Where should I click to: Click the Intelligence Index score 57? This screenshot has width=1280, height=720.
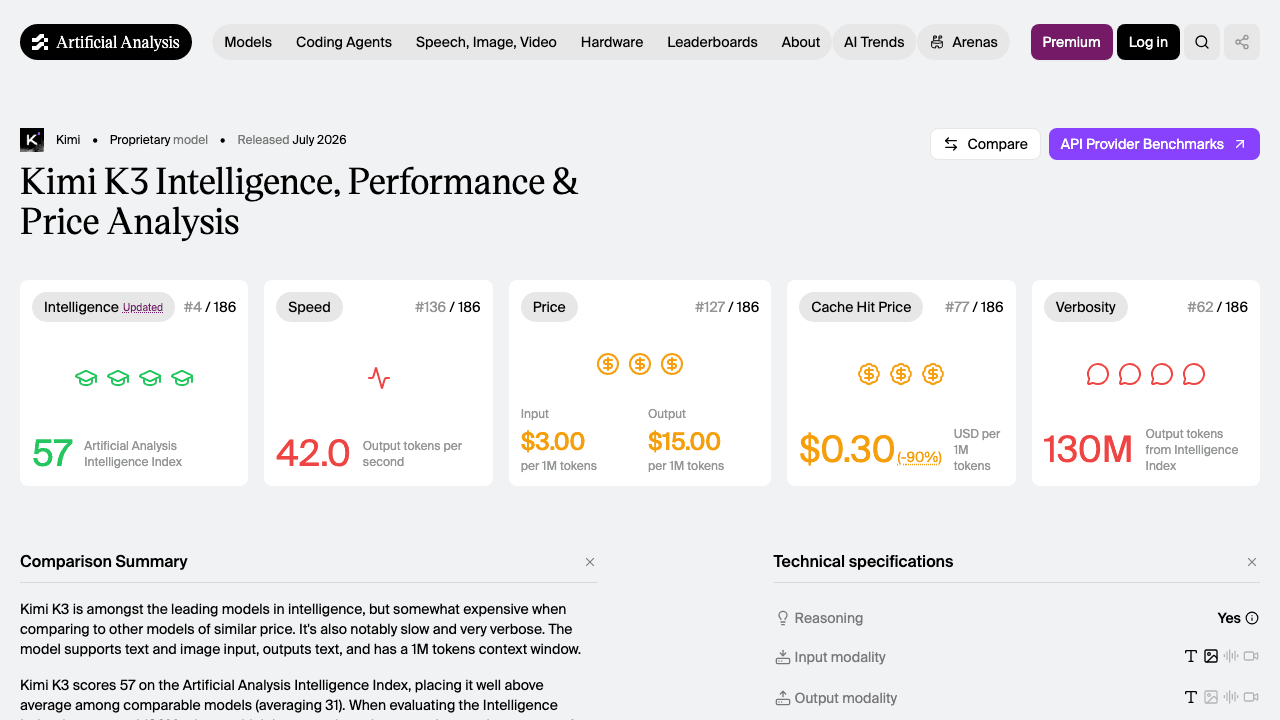tap(52, 453)
